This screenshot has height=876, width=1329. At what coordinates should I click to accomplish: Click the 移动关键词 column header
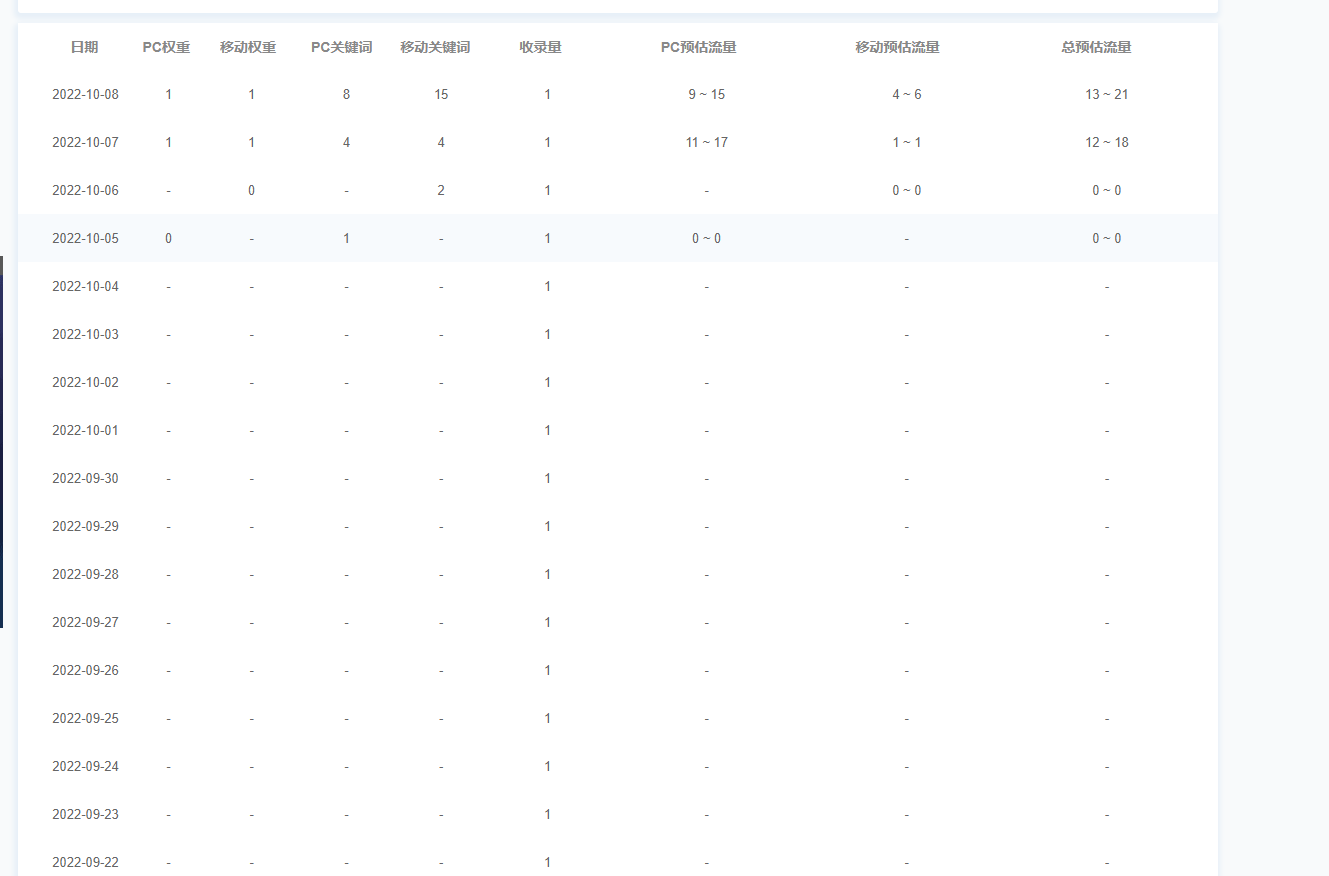435,47
